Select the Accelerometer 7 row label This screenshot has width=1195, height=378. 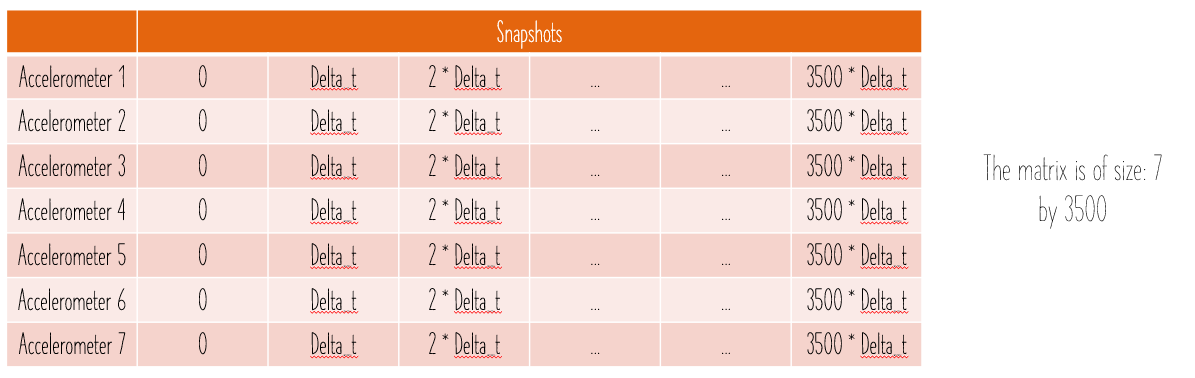(x=72, y=344)
